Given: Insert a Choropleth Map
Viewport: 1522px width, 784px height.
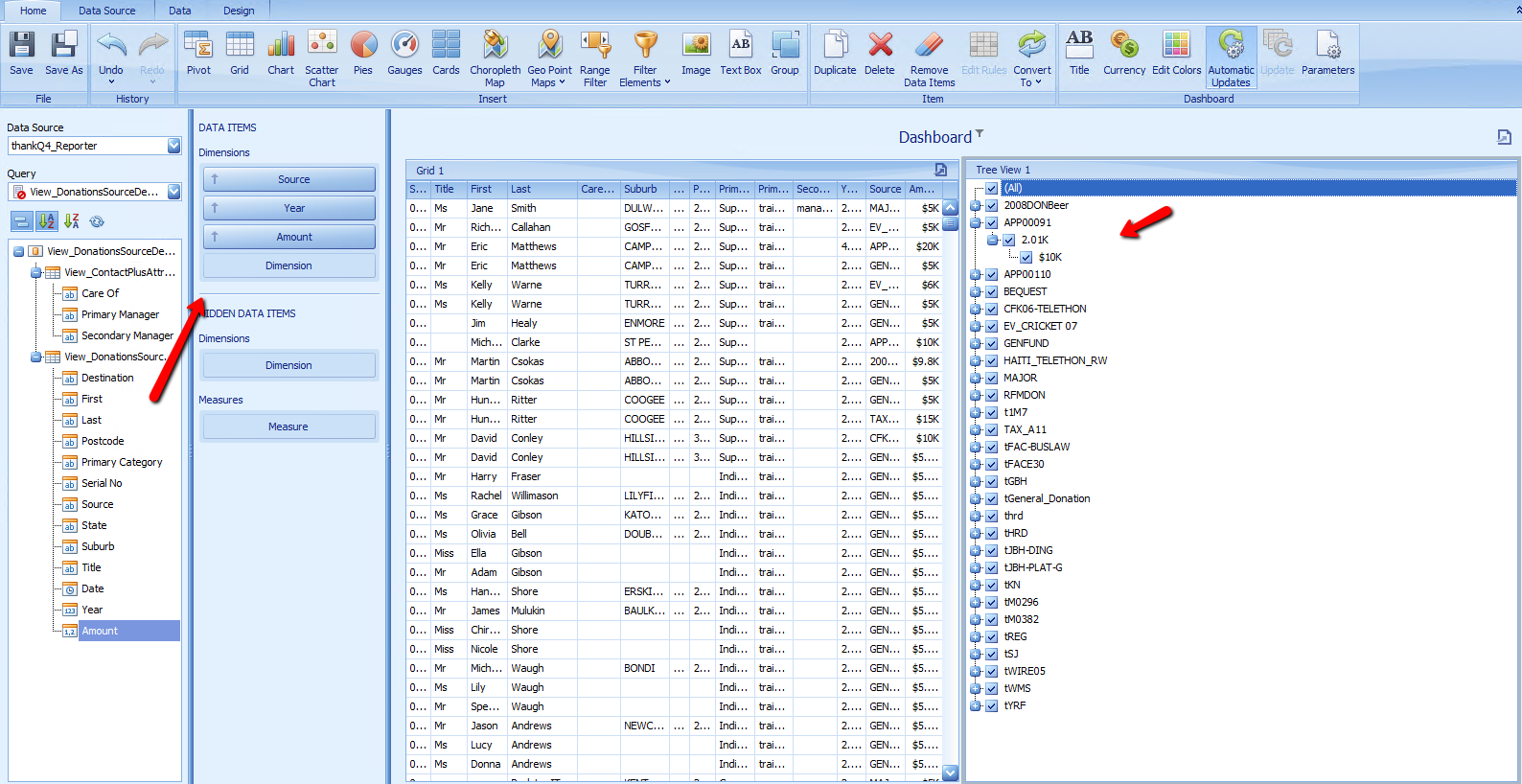Looking at the screenshot, I should click(496, 58).
